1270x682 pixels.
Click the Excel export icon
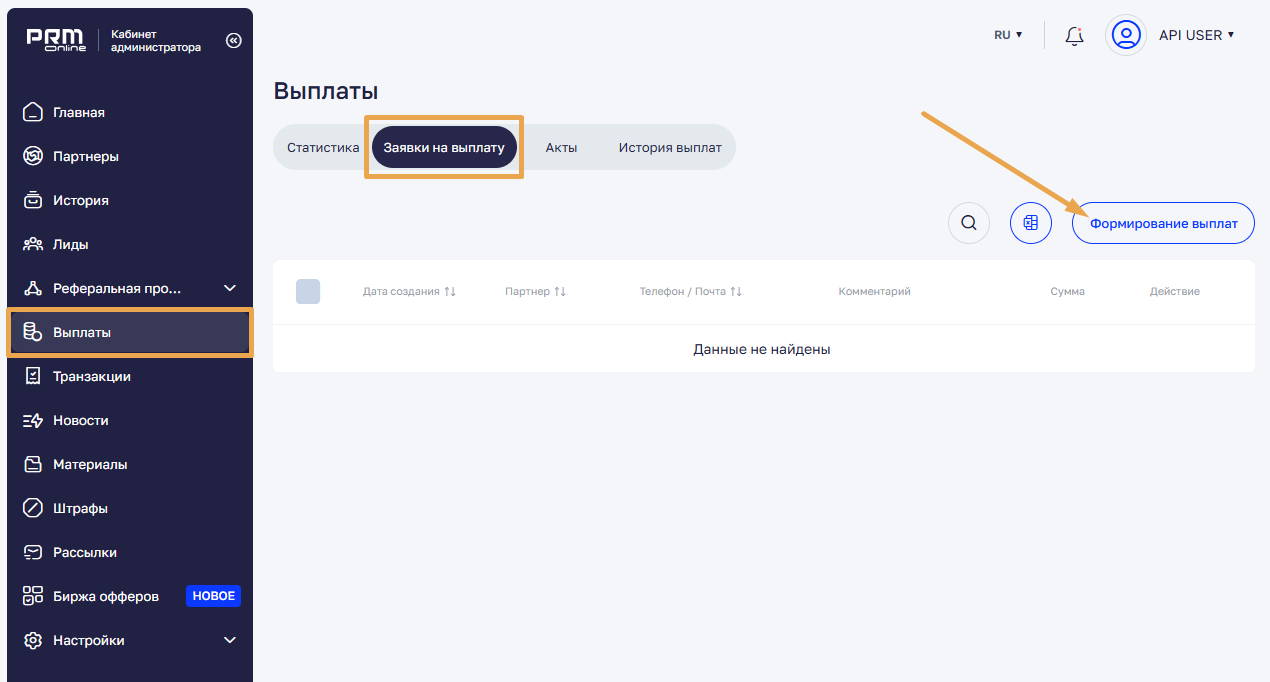click(1030, 223)
